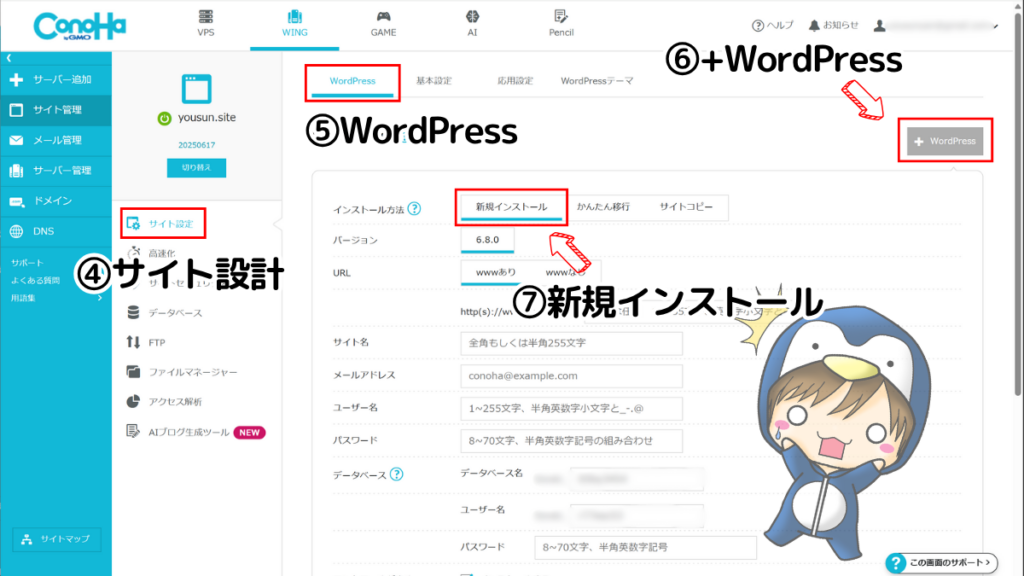This screenshot has width=1024, height=576.
Task: Expand the 用語集 arrow in sidebar
Action: point(100,298)
